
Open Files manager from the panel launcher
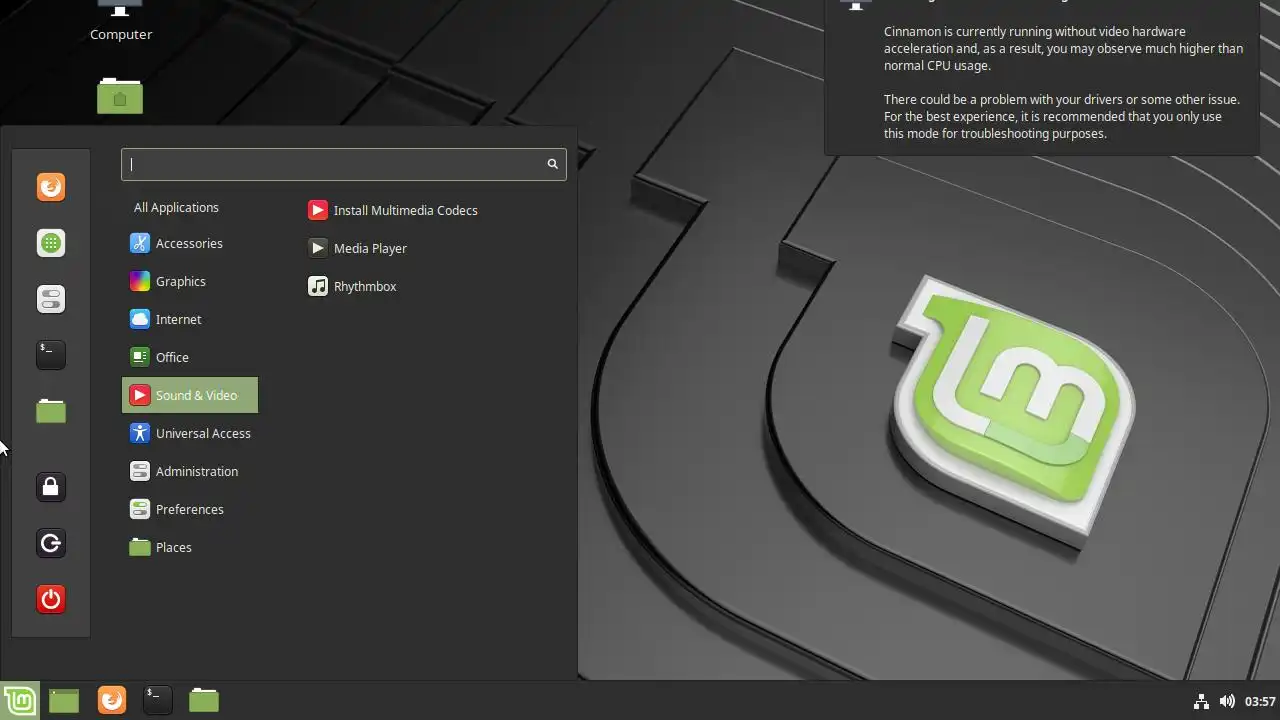coord(204,700)
